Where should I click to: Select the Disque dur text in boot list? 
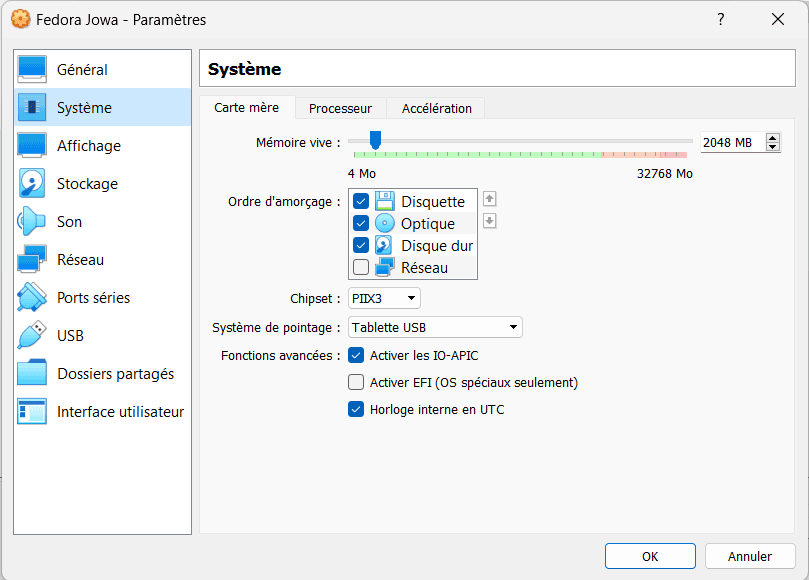[x=437, y=246]
